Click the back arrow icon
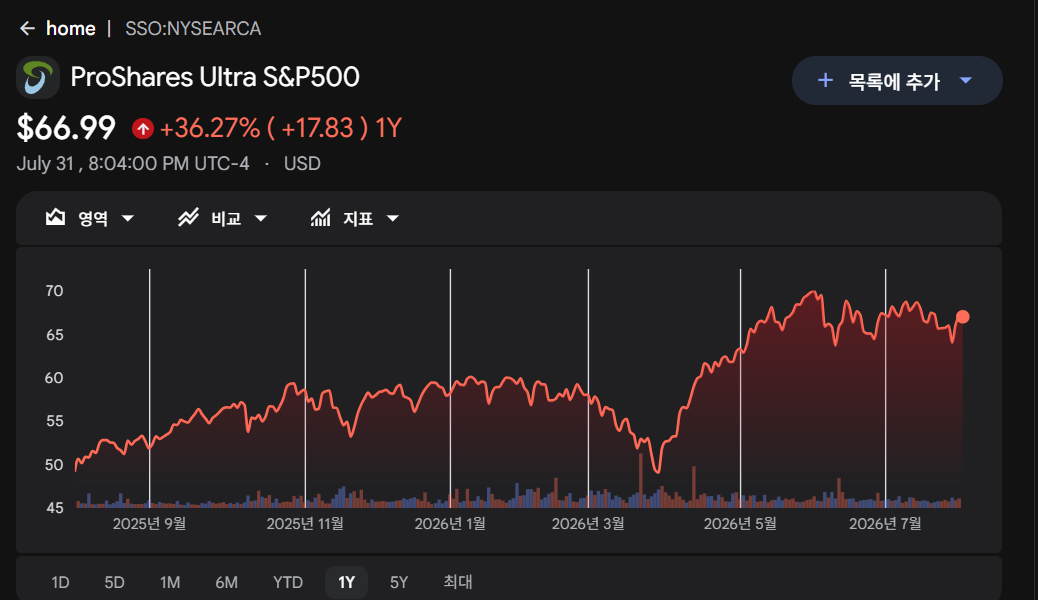Viewport: 1038px width, 600px height. click(x=27, y=28)
